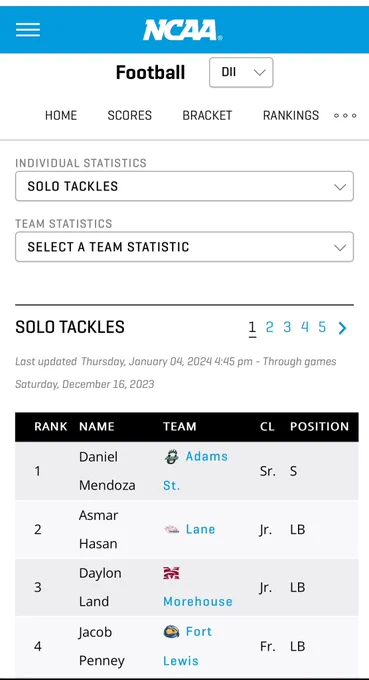Switch to the Scores tab
The image size is (369, 680).
(x=130, y=115)
